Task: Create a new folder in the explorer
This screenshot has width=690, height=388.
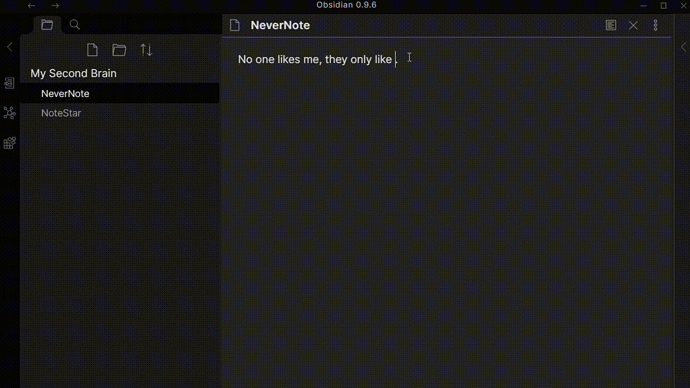Action: pos(119,50)
